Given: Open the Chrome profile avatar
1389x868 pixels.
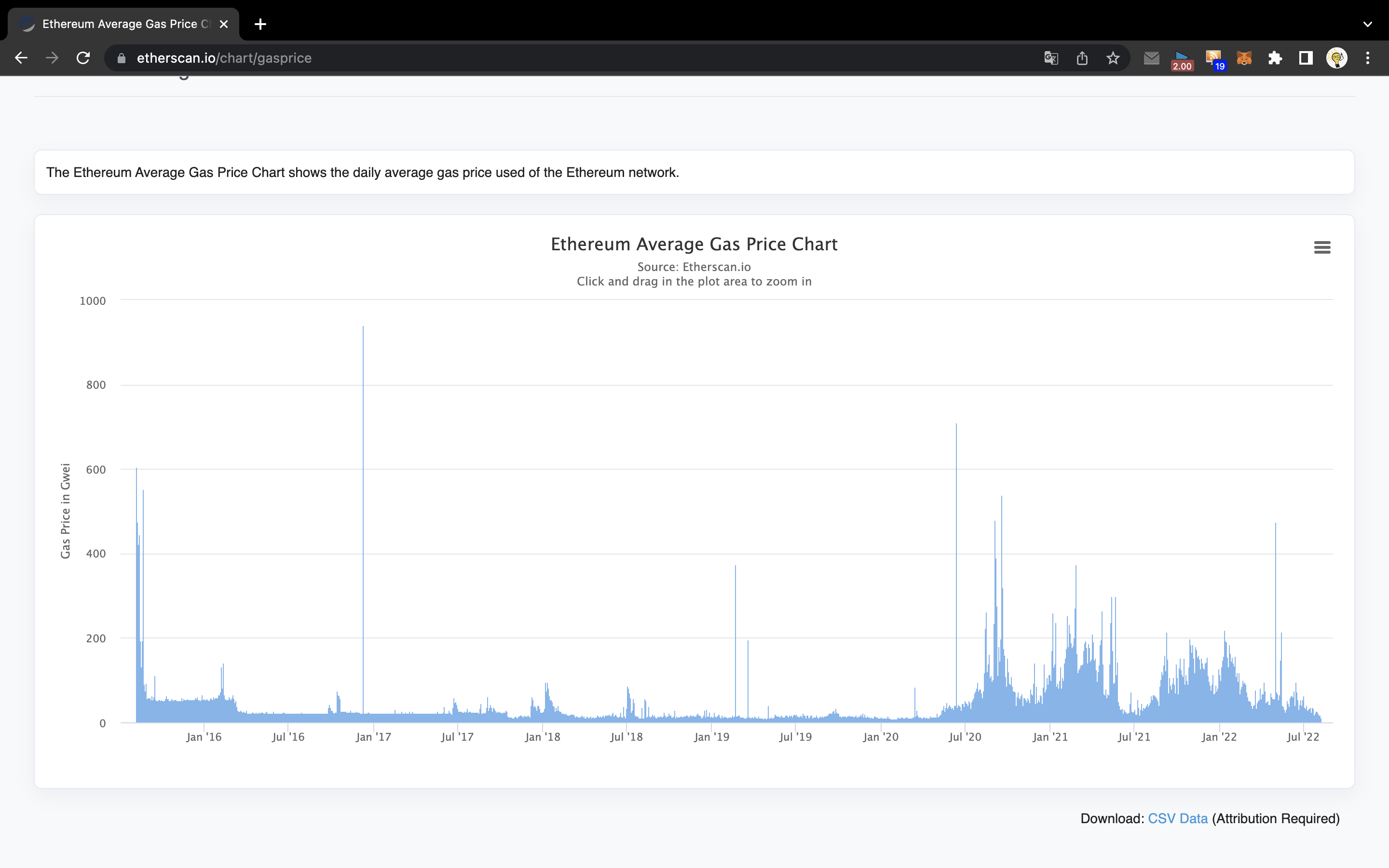Looking at the screenshot, I should coord(1337,58).
